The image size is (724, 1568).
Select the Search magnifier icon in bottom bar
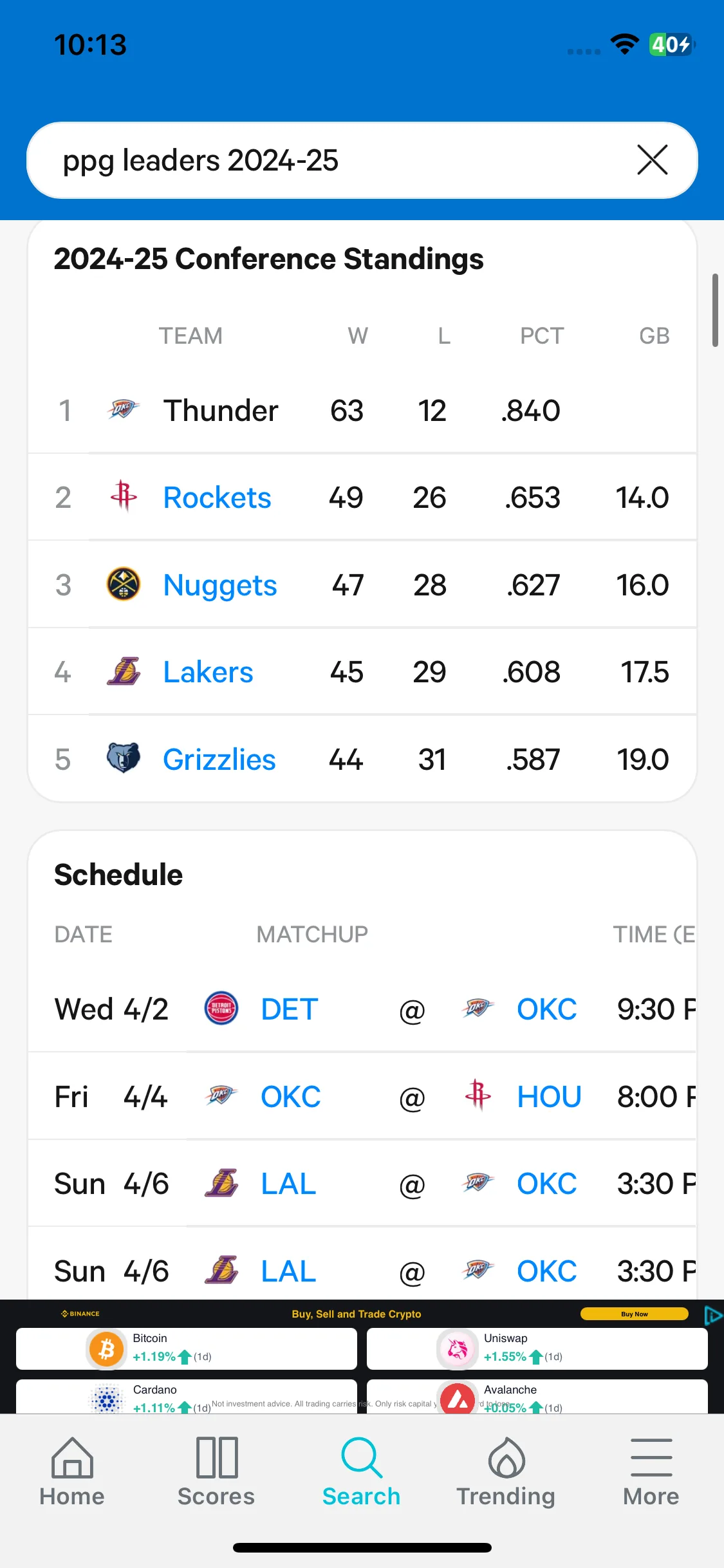coord(362,1458)
